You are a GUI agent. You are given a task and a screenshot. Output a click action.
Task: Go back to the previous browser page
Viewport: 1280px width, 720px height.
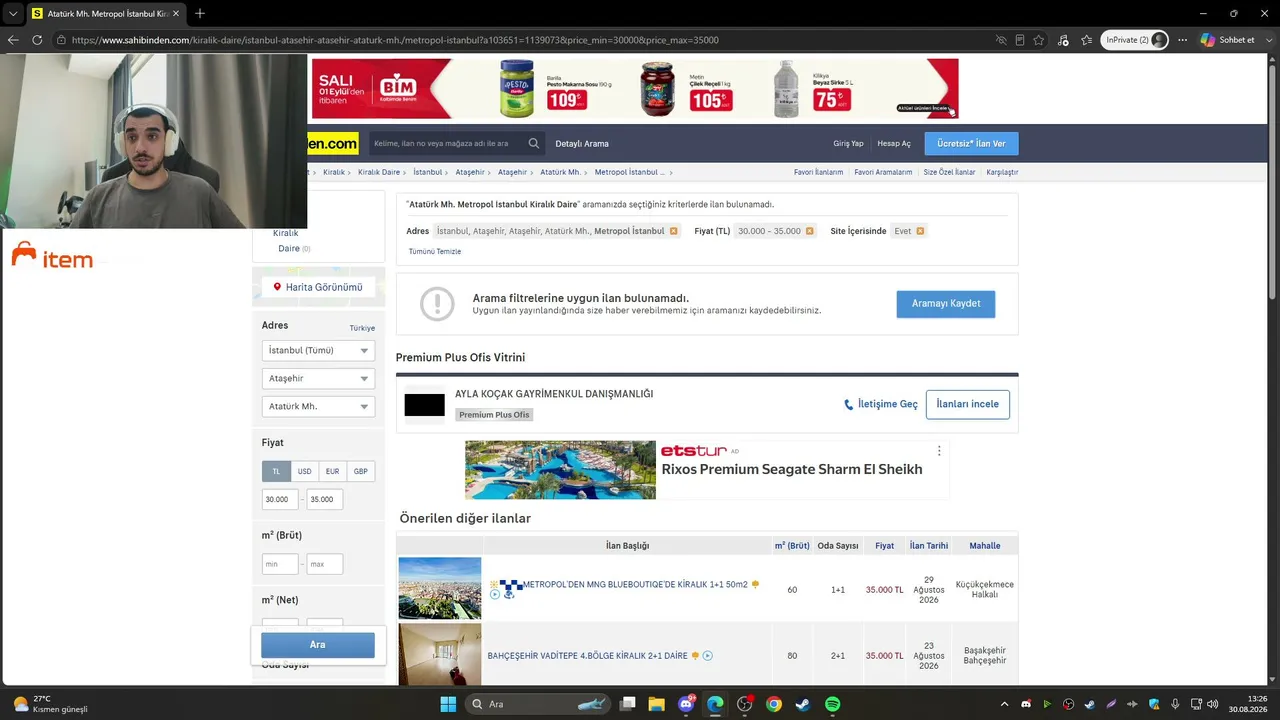(13, 40)
